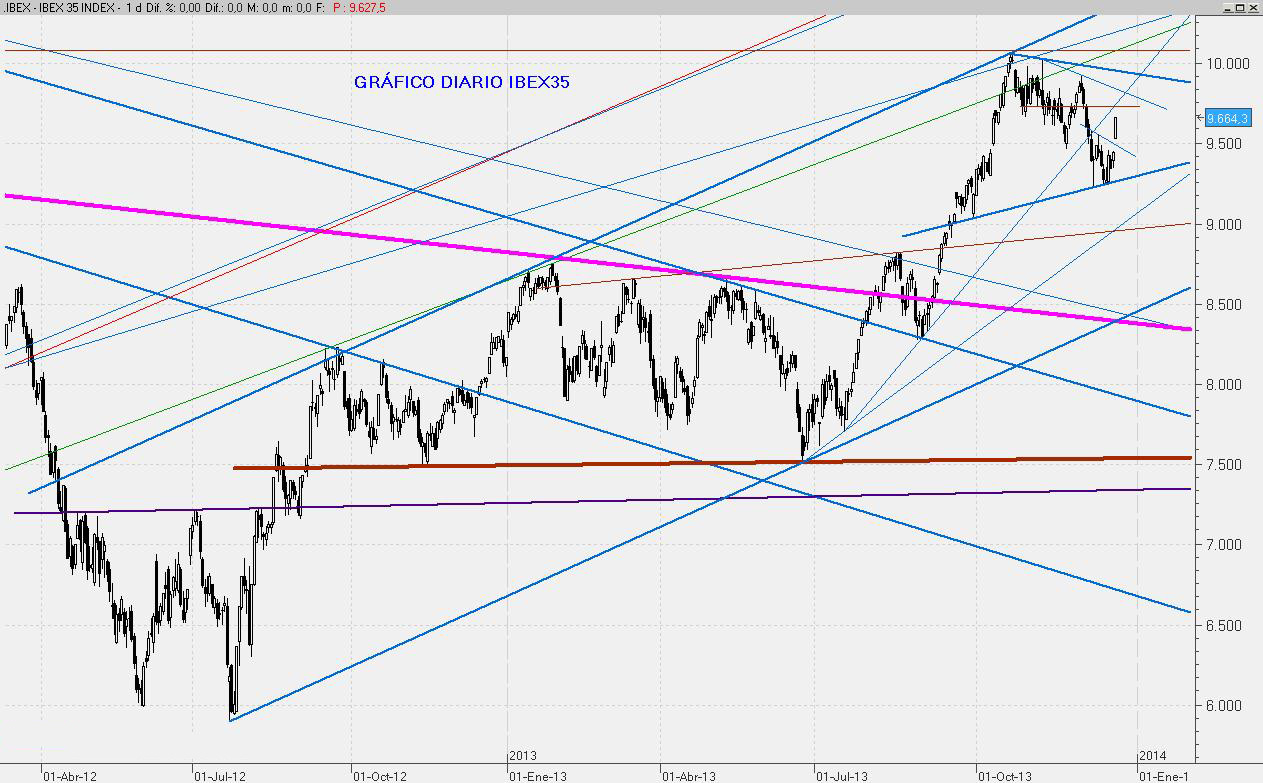
Task: Close the IBEX 35 chart window
Action: coord(1254,7)
